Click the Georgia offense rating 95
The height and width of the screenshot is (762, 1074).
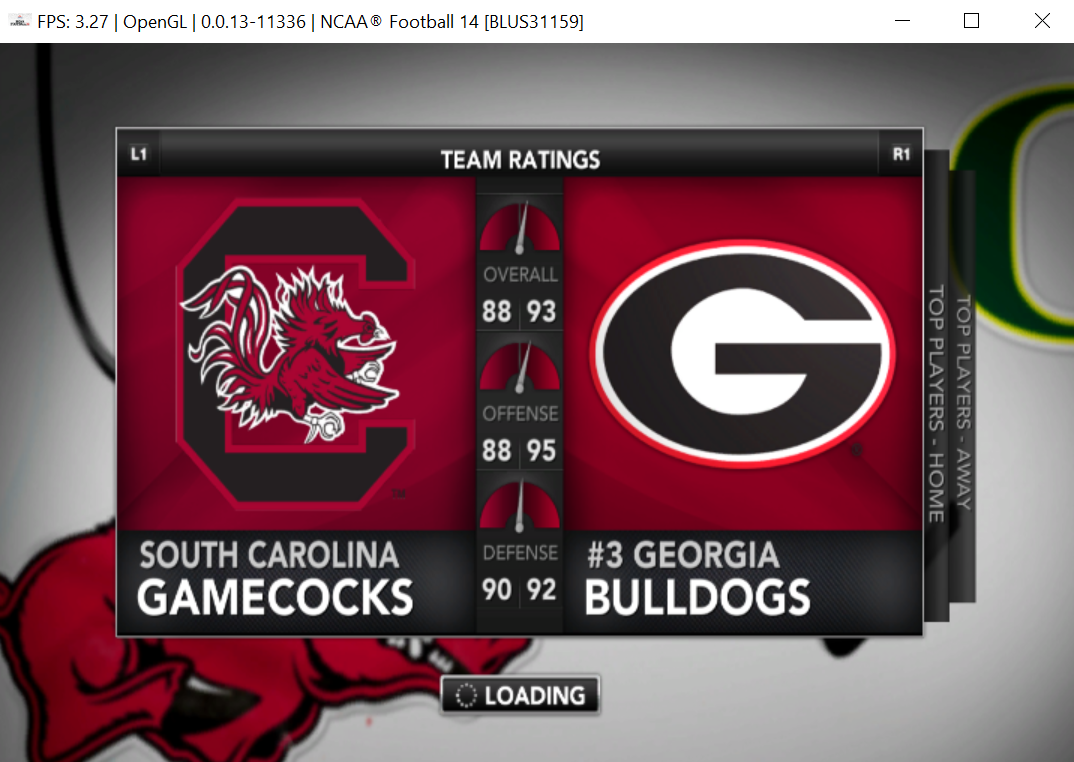tap(541, 451)
